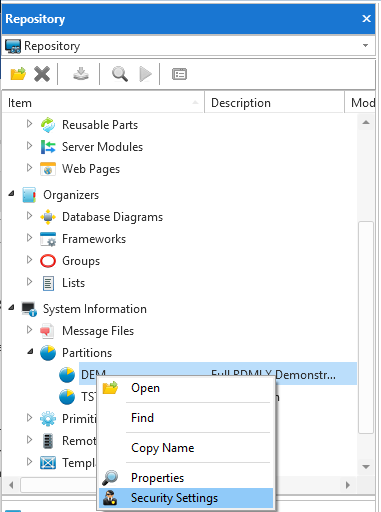Open the Repository dropdown arrow

pyautogui.click(x=365, y=45)
